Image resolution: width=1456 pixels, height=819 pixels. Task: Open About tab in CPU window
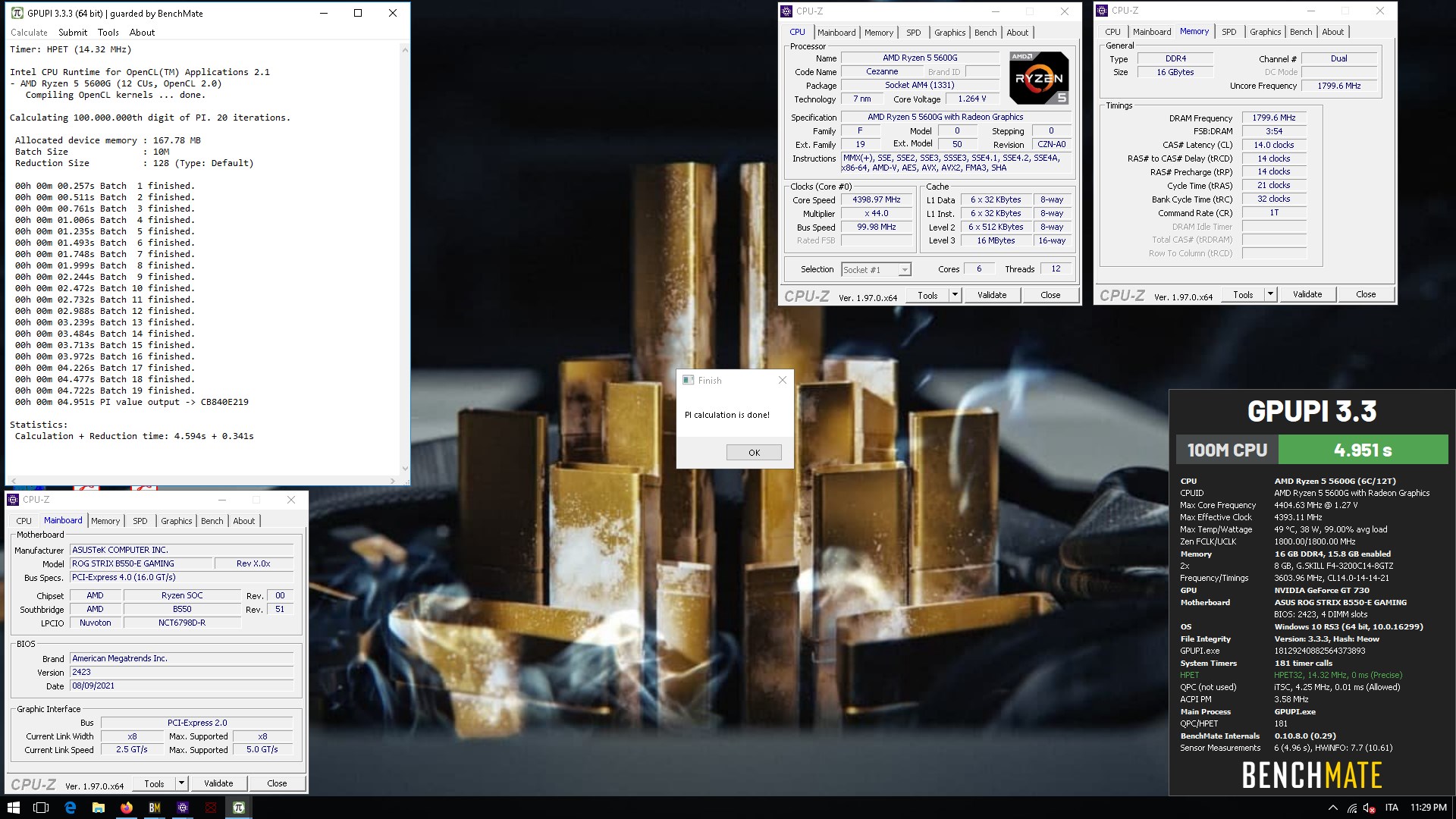[x=1018, y=33]
